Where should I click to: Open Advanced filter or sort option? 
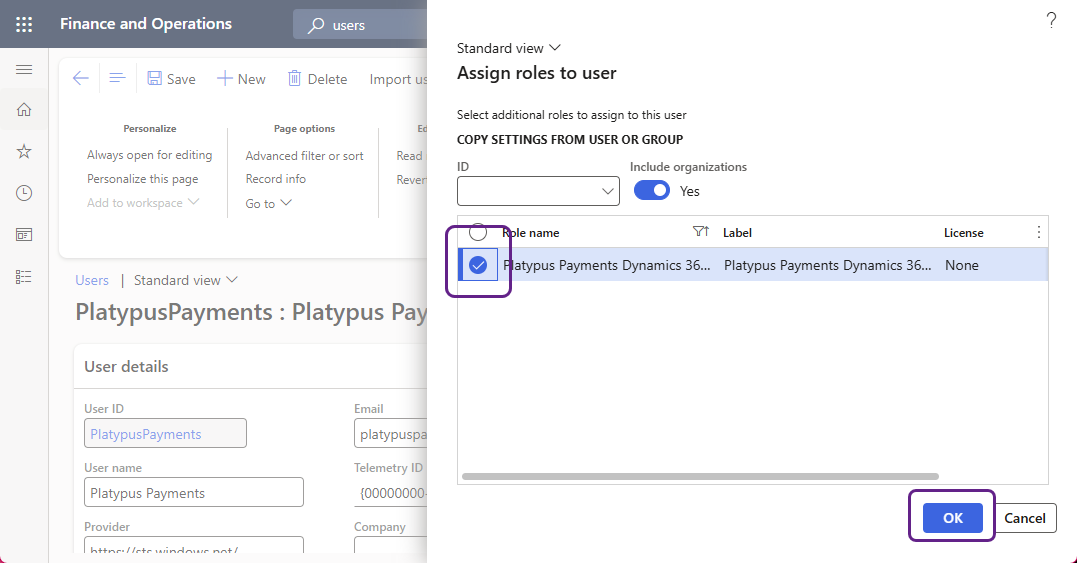(304, 156)
